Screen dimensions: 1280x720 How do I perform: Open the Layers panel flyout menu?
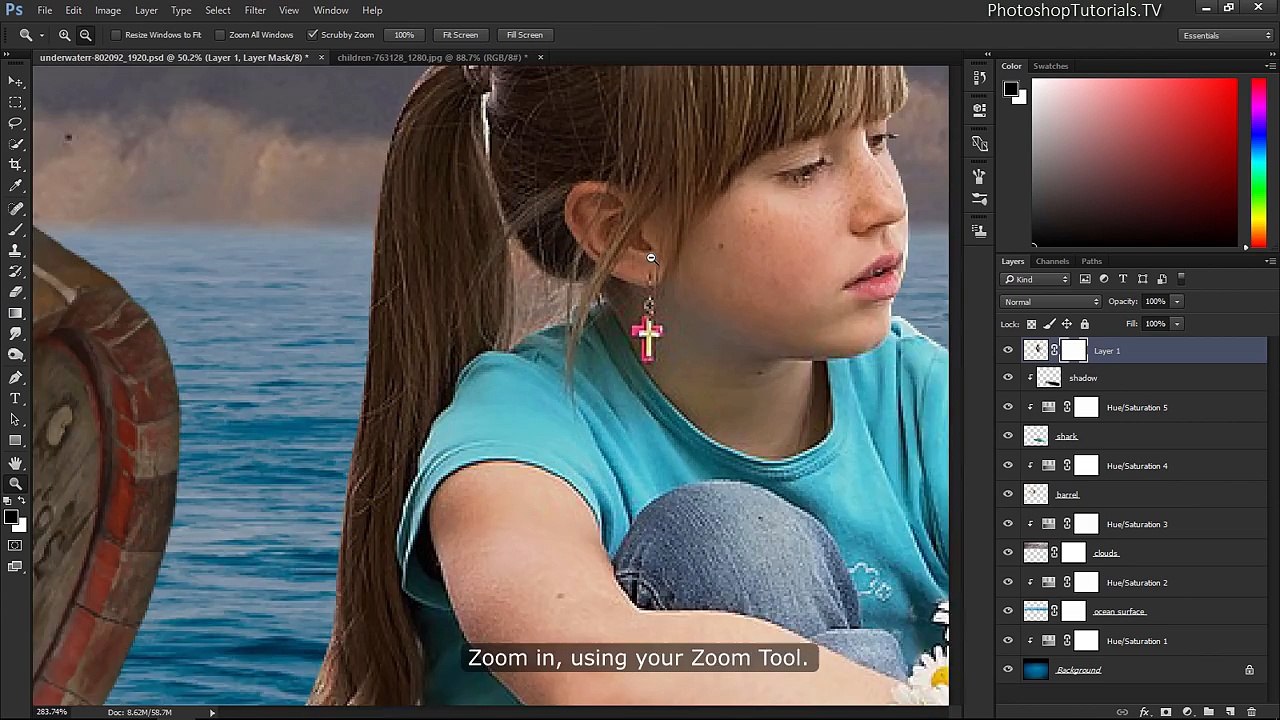click(1270, 261)
